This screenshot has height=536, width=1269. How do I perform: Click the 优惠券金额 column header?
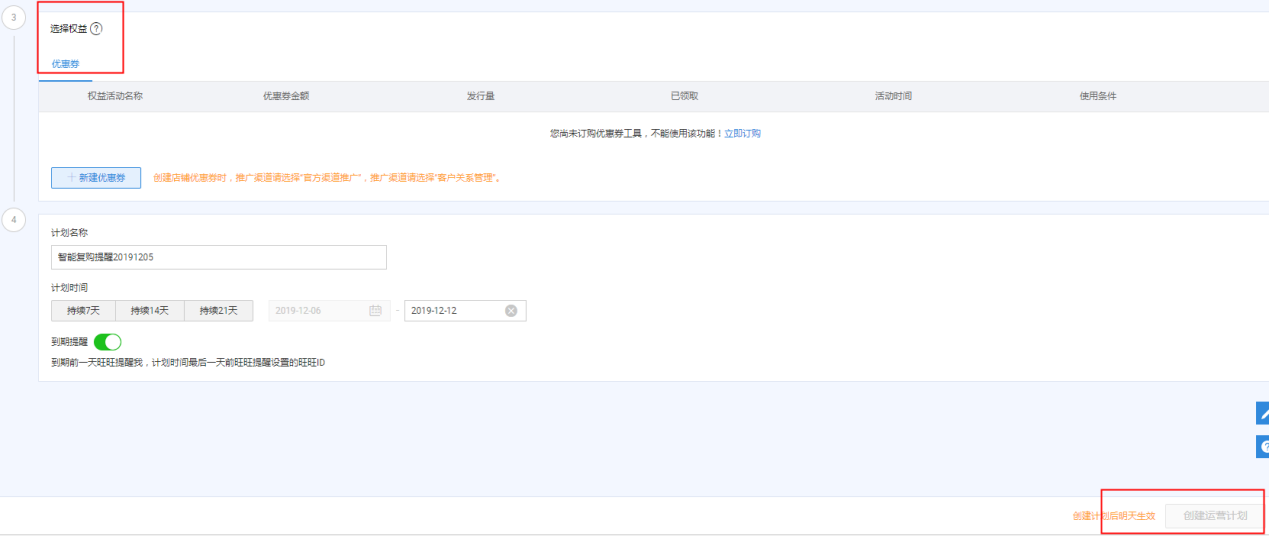[286, 96]
